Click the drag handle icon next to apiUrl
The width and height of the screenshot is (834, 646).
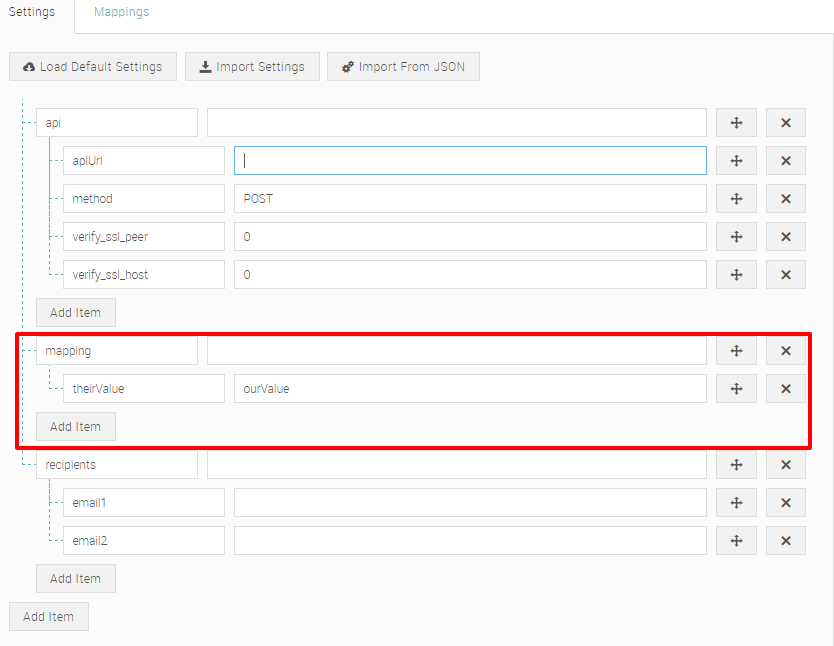[x=736, y=160]
